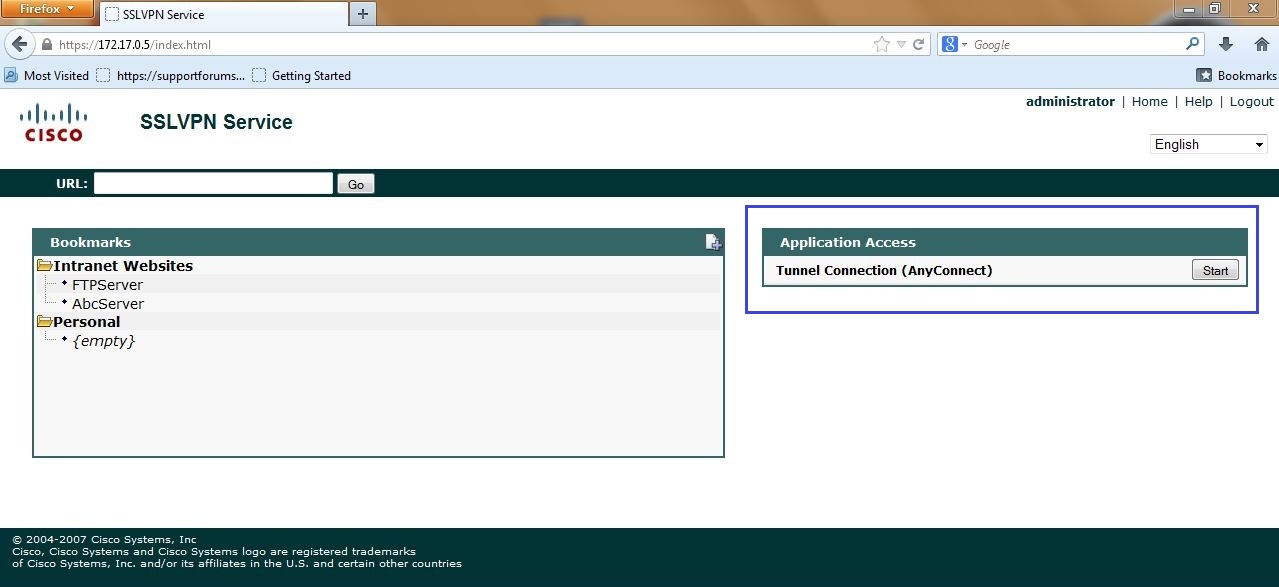The height and width of the screenshot is (587, 1279).
Task: Click the search magnifier icon
Action: [1191, 44]
